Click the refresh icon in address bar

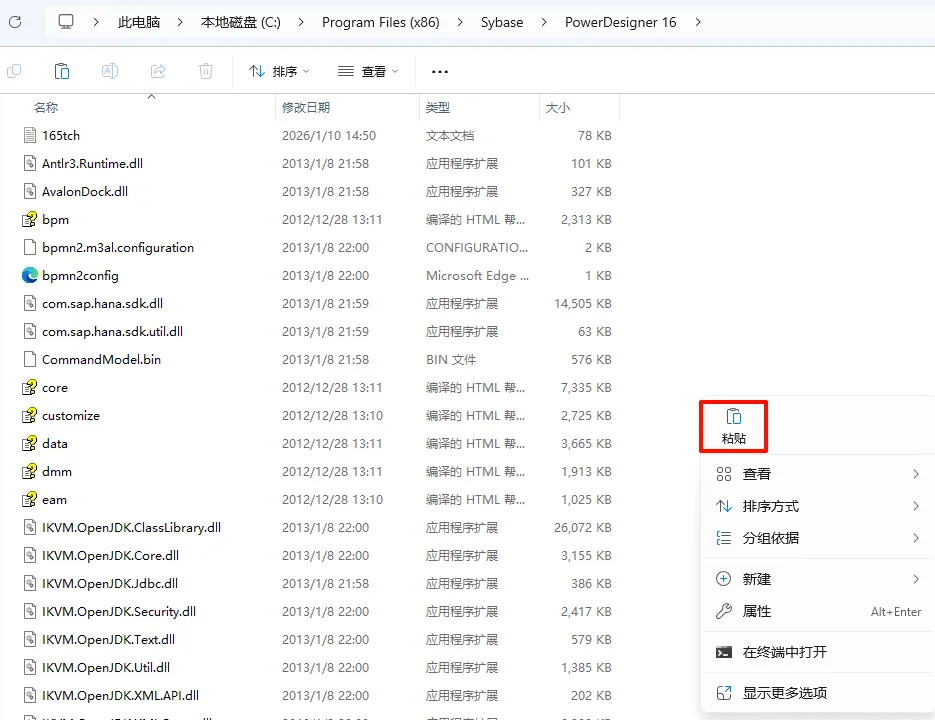coord(15,22)
